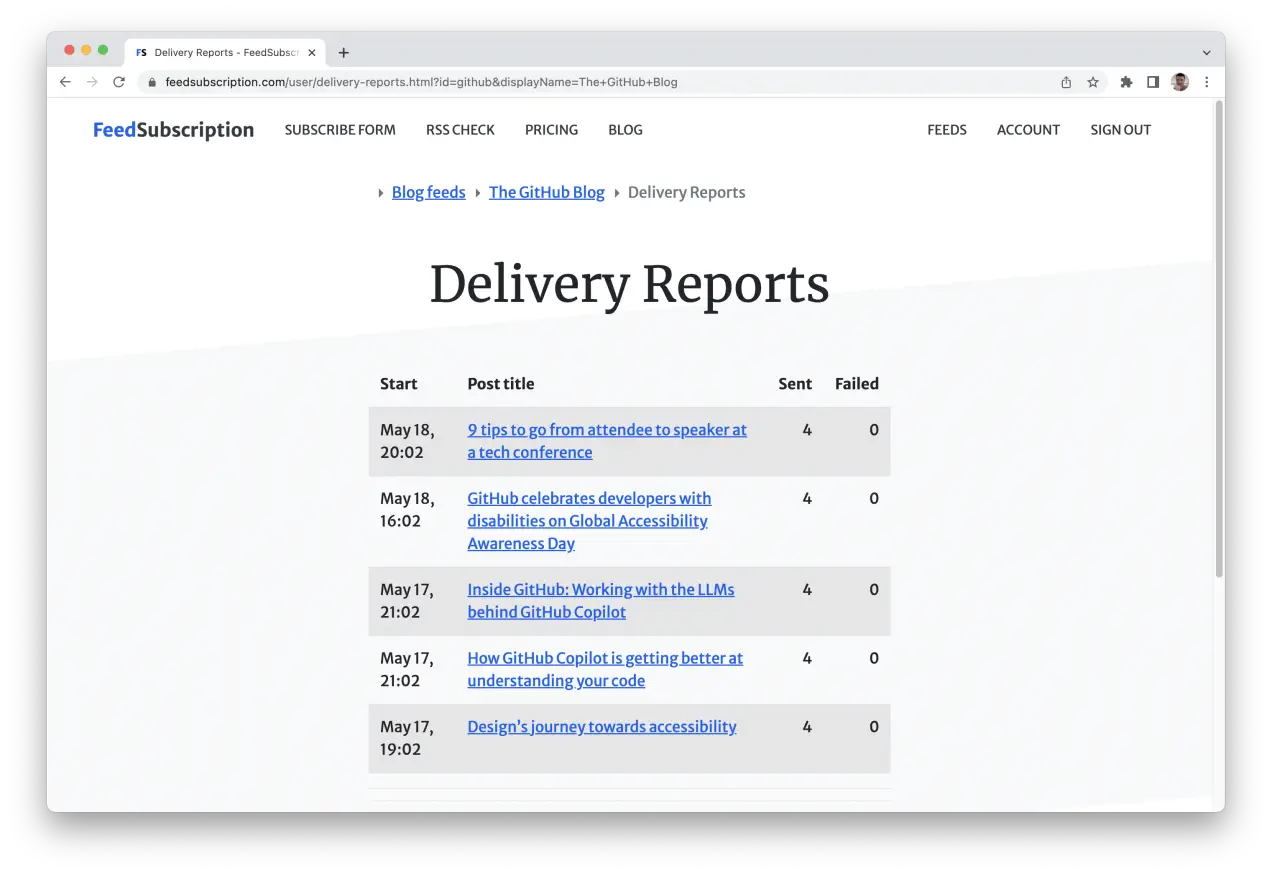This screenshot has width=1272, height=874.
Task: Open a new tab with the plus button
Action: [x=344, y=51]
